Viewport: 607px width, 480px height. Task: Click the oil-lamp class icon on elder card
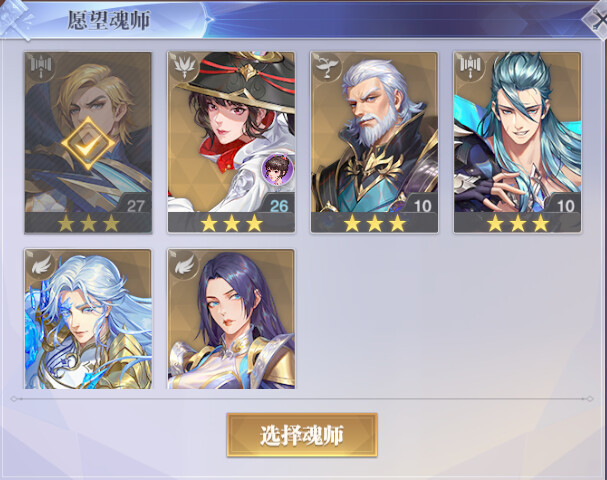[328, 67]
